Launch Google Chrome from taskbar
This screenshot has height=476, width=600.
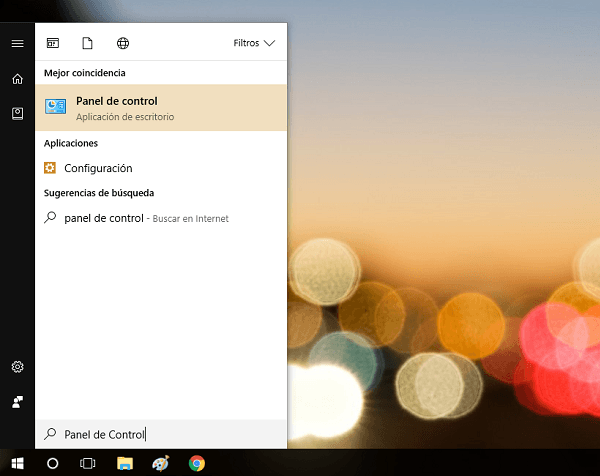[x=197, y=463]
